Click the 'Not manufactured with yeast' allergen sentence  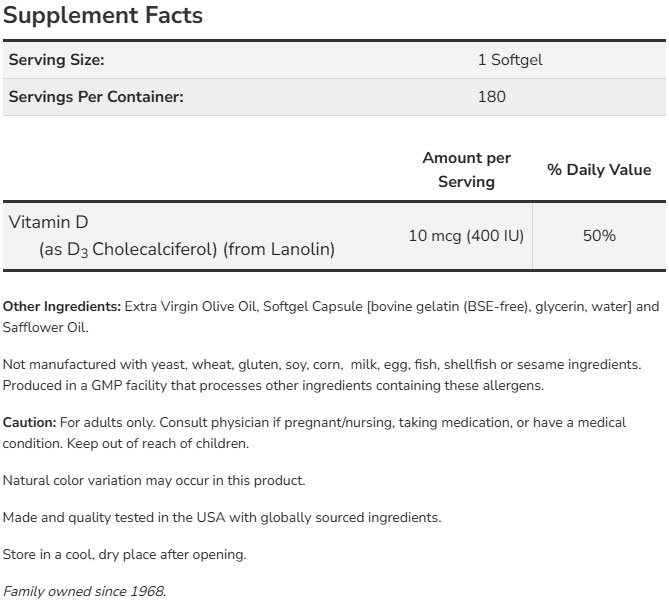tap(335, 365)
